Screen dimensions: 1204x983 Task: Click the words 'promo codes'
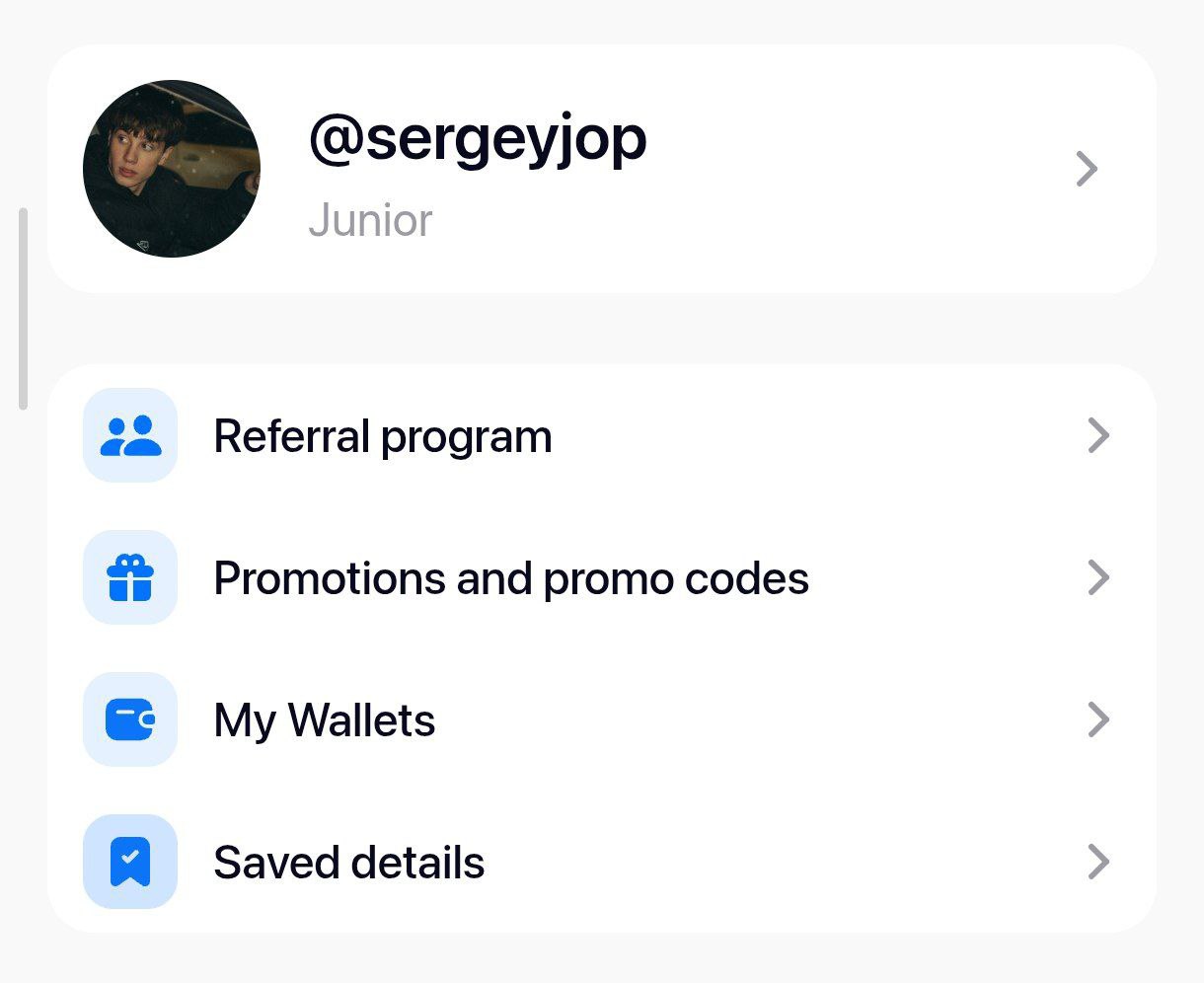[676, 579]
